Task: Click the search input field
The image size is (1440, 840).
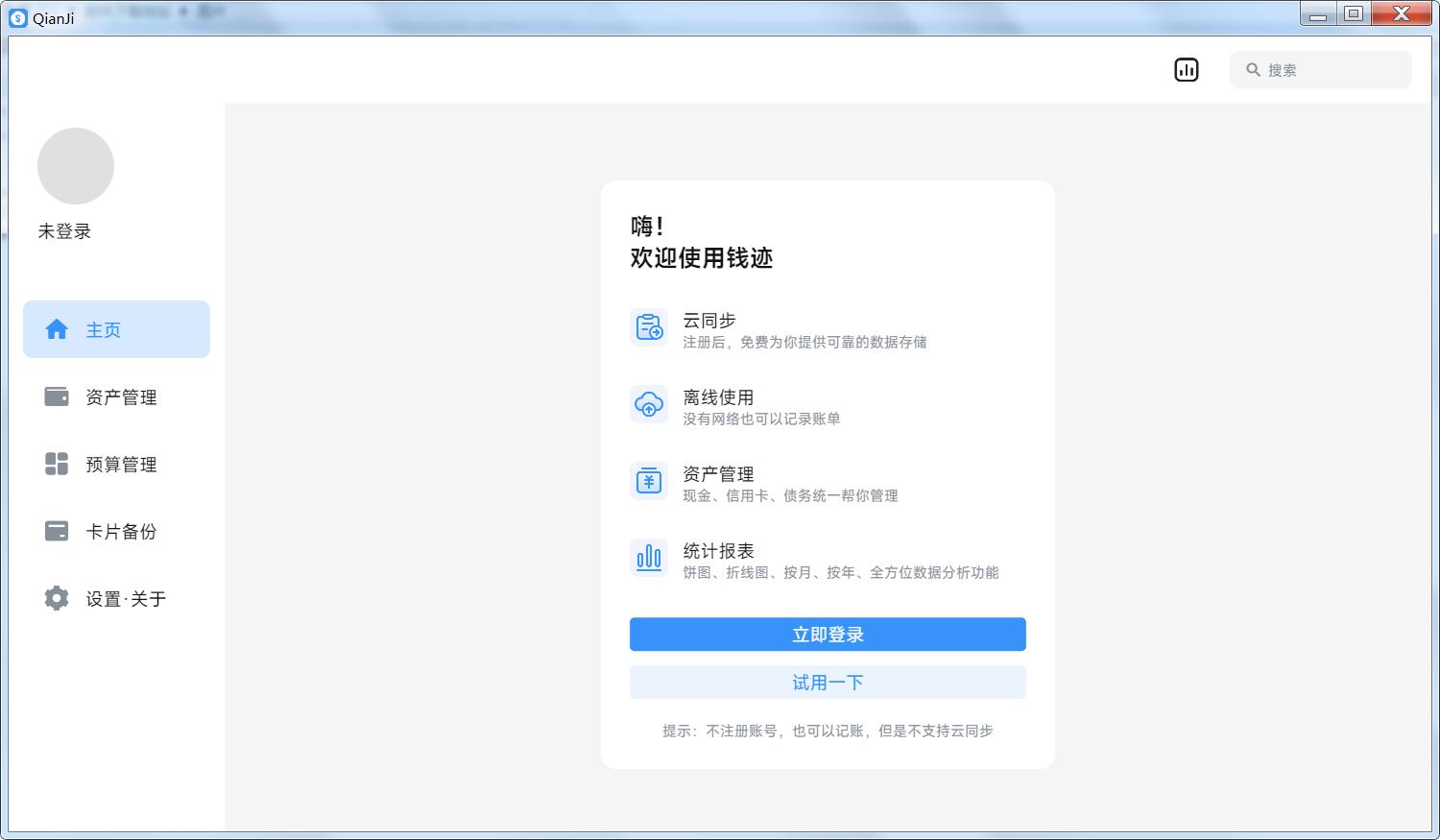Action: click(x=1320, y=70)
